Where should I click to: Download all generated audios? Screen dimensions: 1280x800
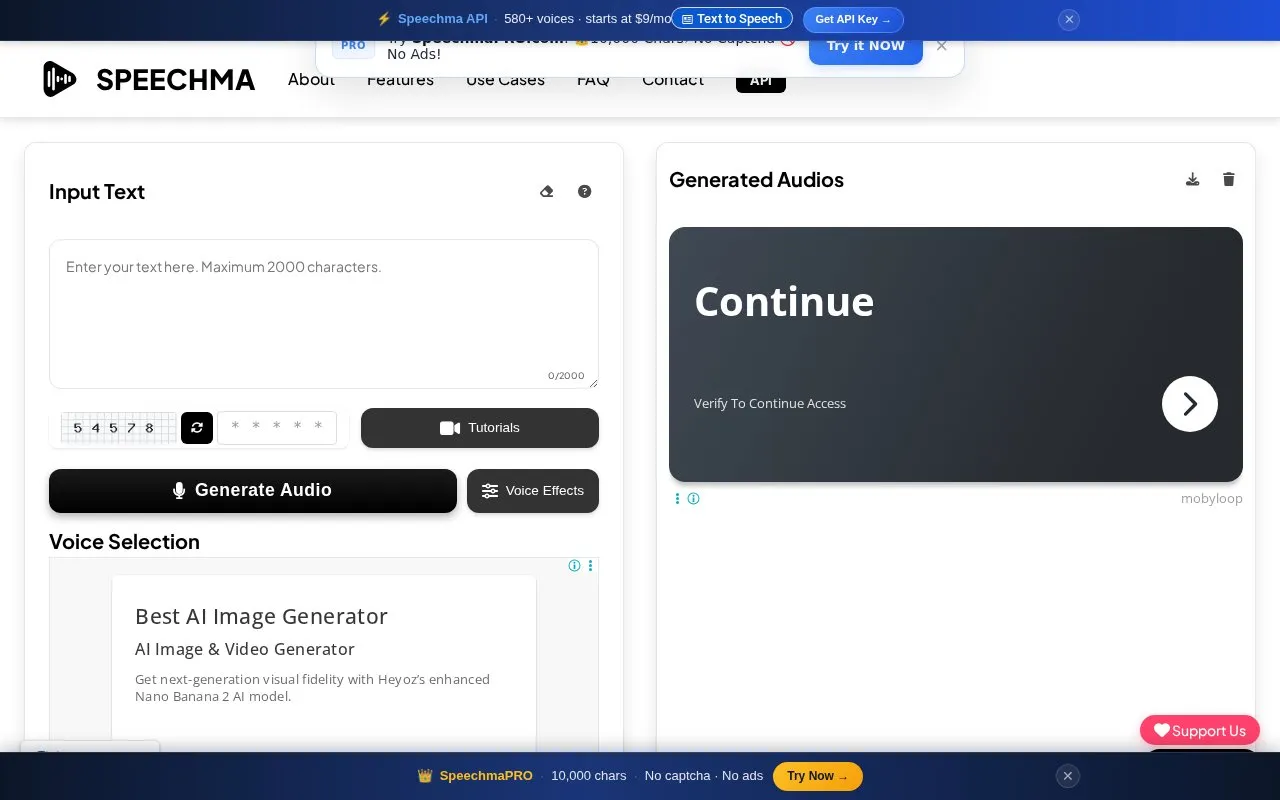tap(1192, 179)
